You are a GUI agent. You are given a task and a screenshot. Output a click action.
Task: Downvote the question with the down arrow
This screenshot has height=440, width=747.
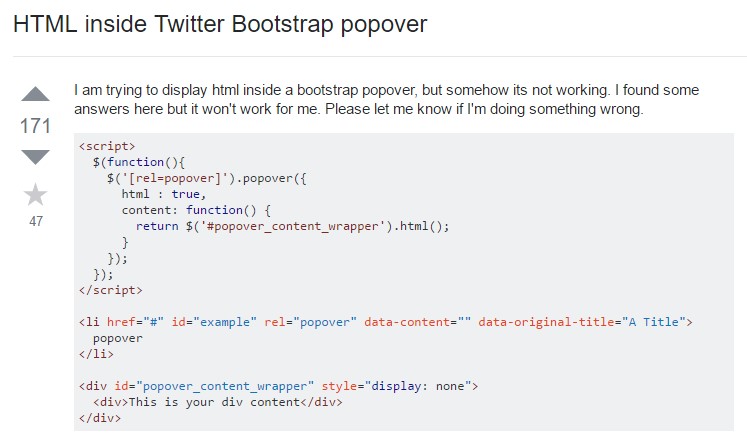35,157
